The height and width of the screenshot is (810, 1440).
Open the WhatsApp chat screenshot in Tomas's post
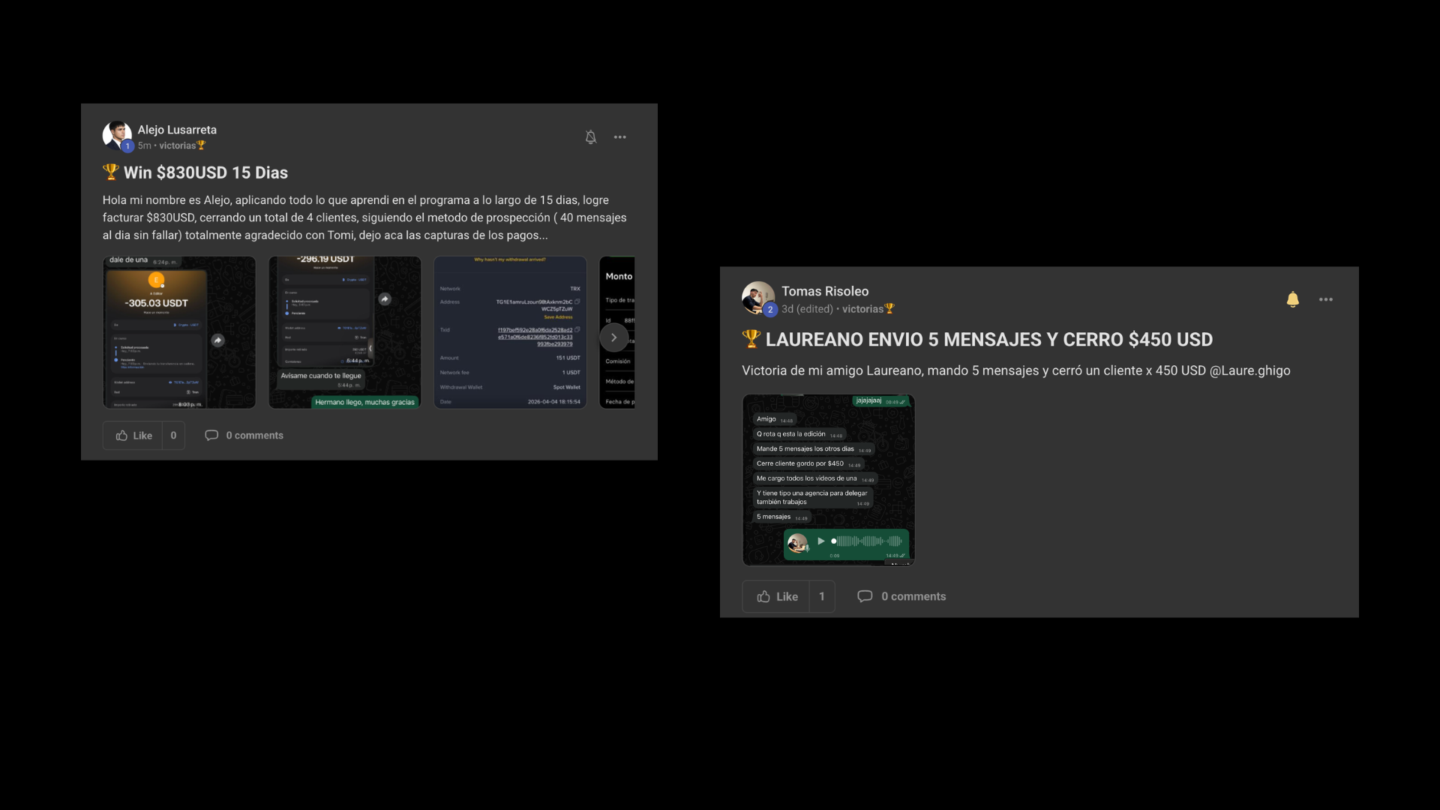click(828, 480)
